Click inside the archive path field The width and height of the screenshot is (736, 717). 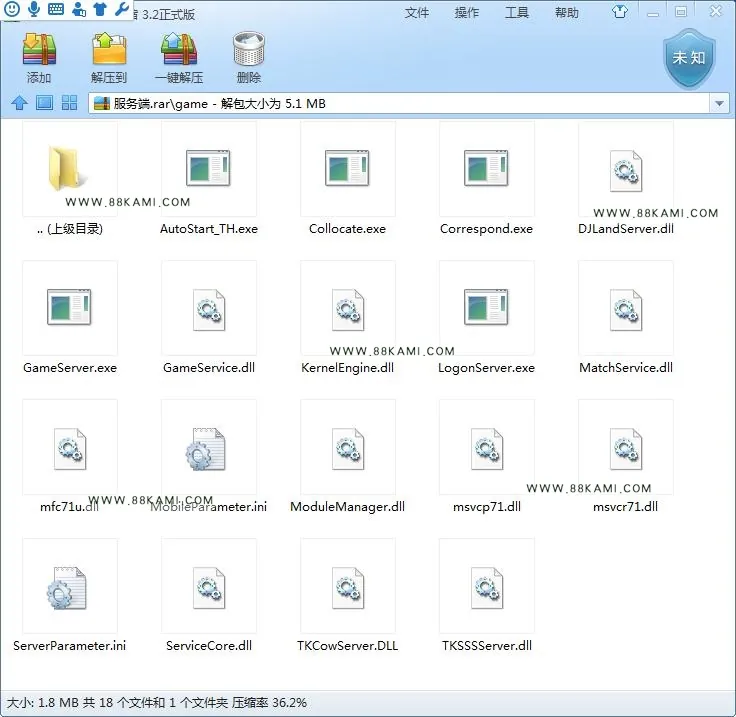coord(399,103)
